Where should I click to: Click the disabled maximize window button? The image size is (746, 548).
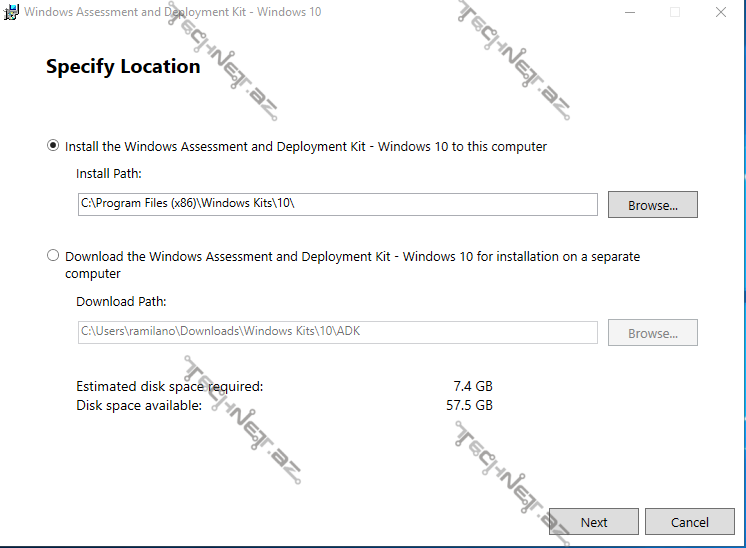point(675,12)
